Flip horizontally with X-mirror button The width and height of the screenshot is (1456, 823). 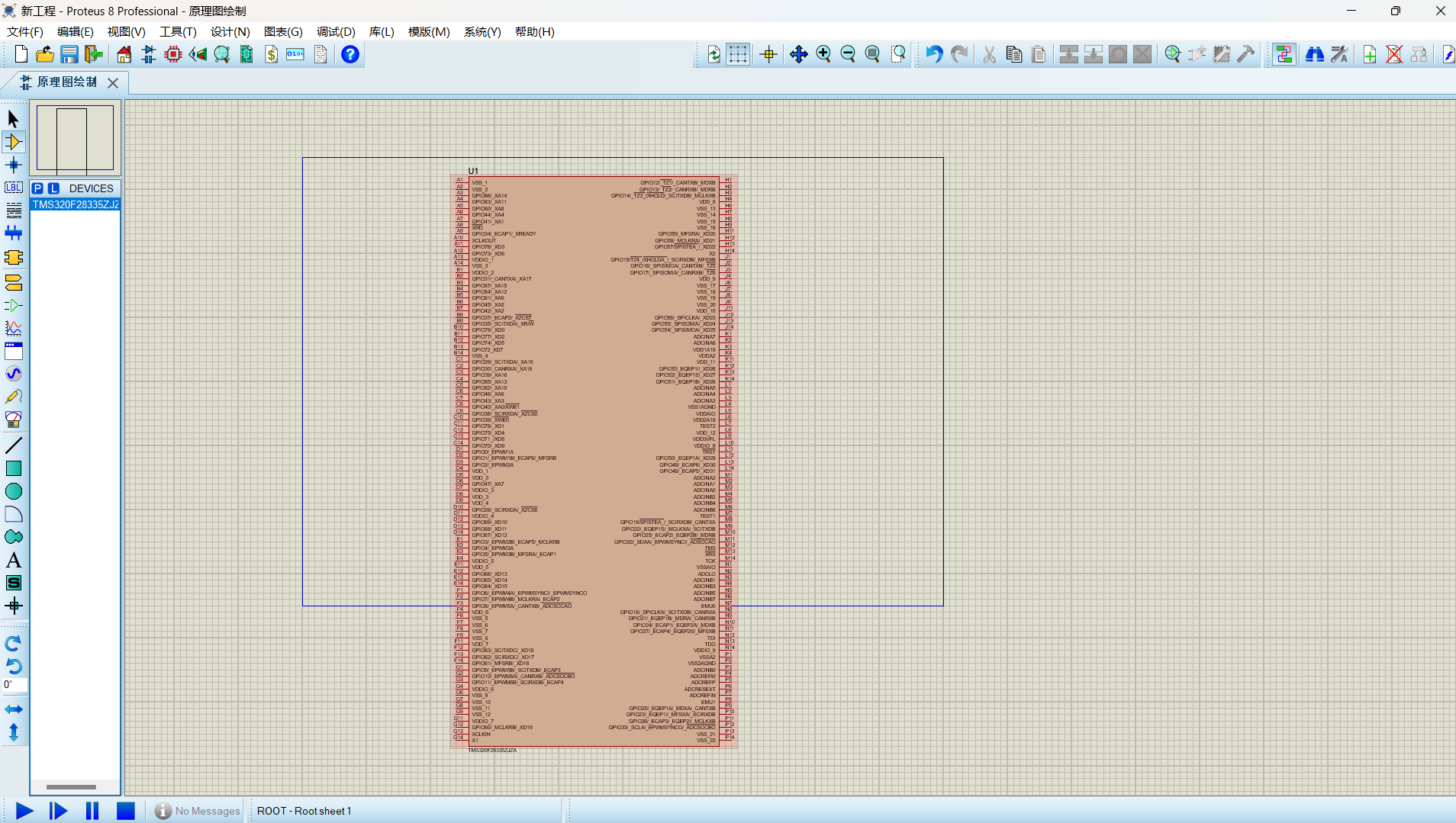tap(13, 709)
